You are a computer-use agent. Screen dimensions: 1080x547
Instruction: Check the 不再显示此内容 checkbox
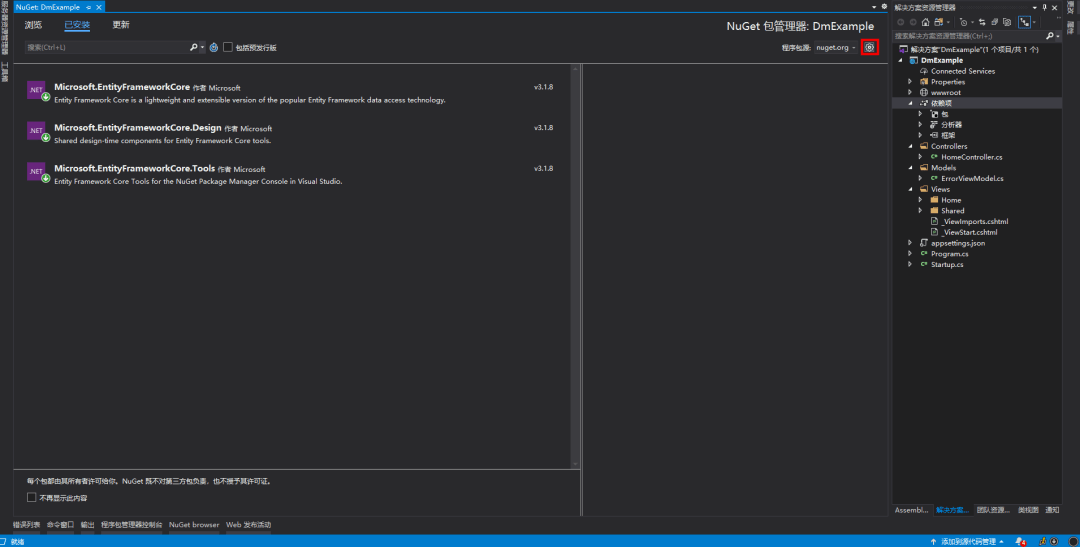point(32,497)
